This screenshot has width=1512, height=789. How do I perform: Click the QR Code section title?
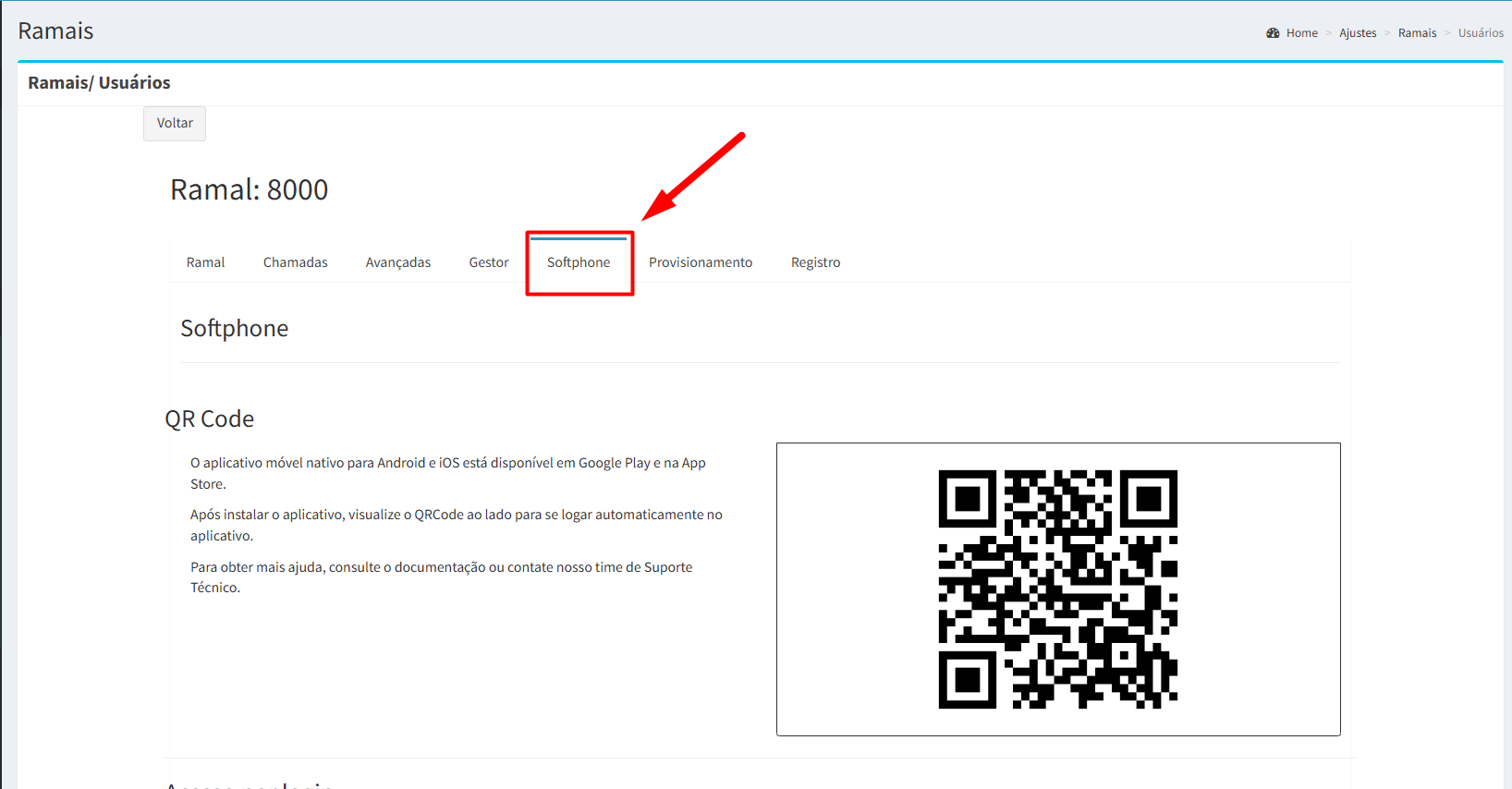click(x=209, y=419)
